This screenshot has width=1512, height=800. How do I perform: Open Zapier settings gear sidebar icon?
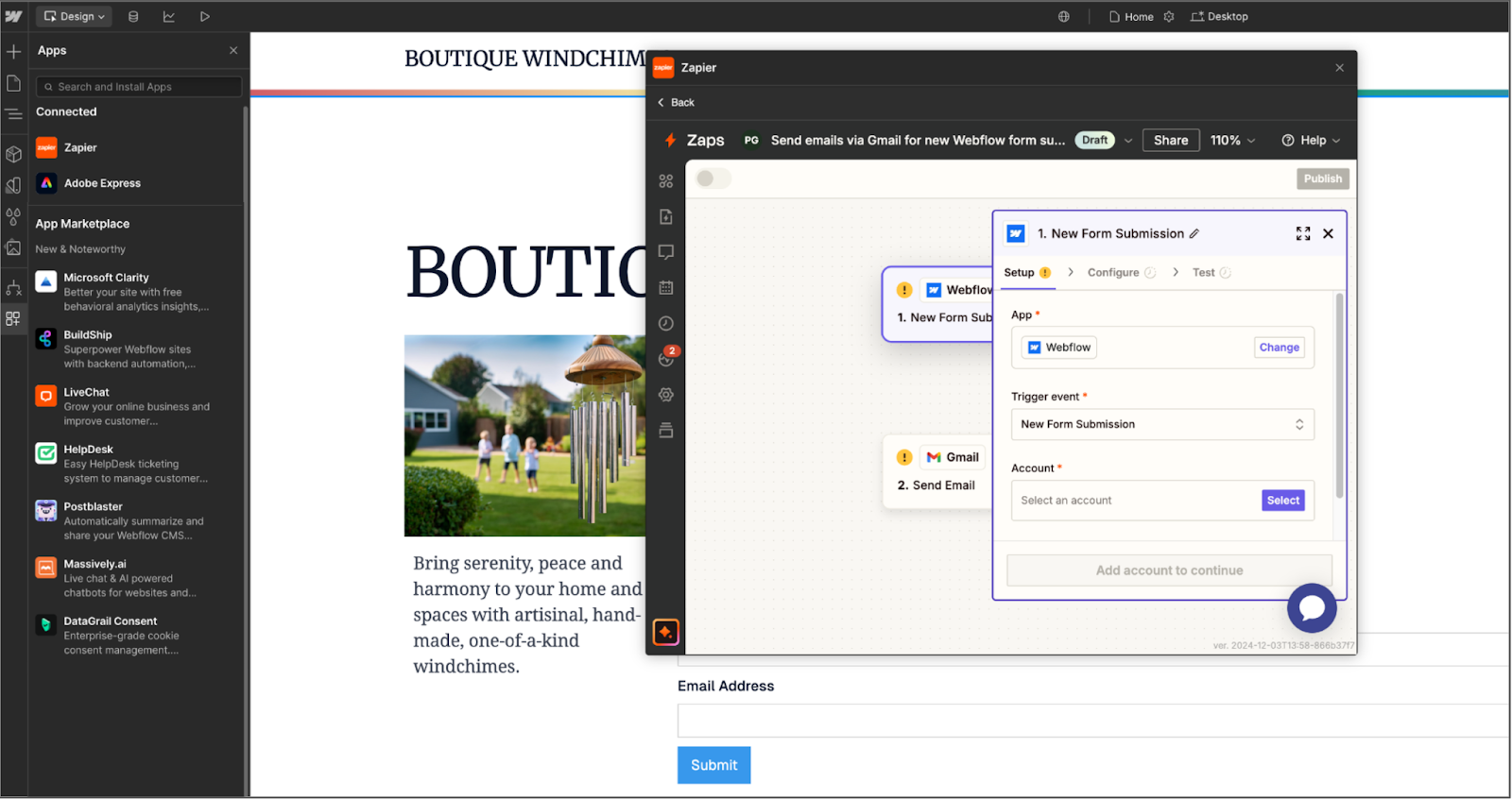[666, 395]
